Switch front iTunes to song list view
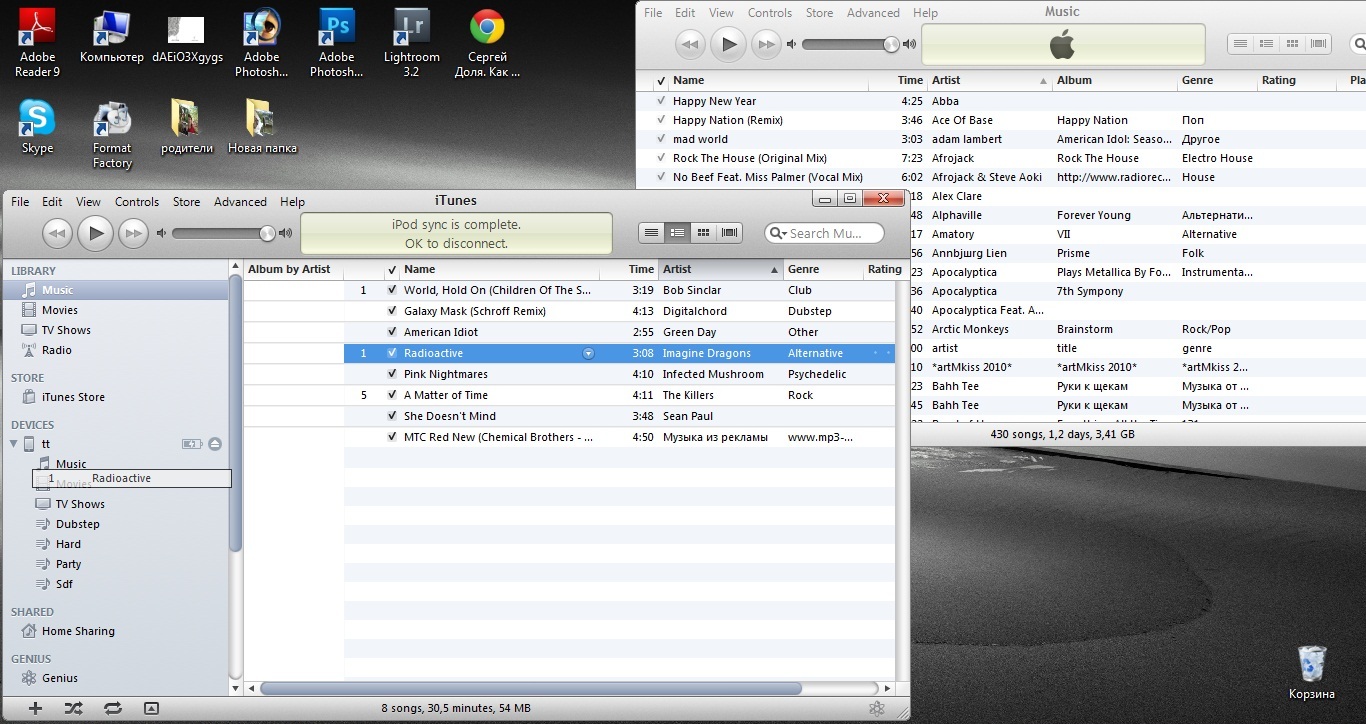1366x724 pixels. pyautogui.click(x=651, y=233)
